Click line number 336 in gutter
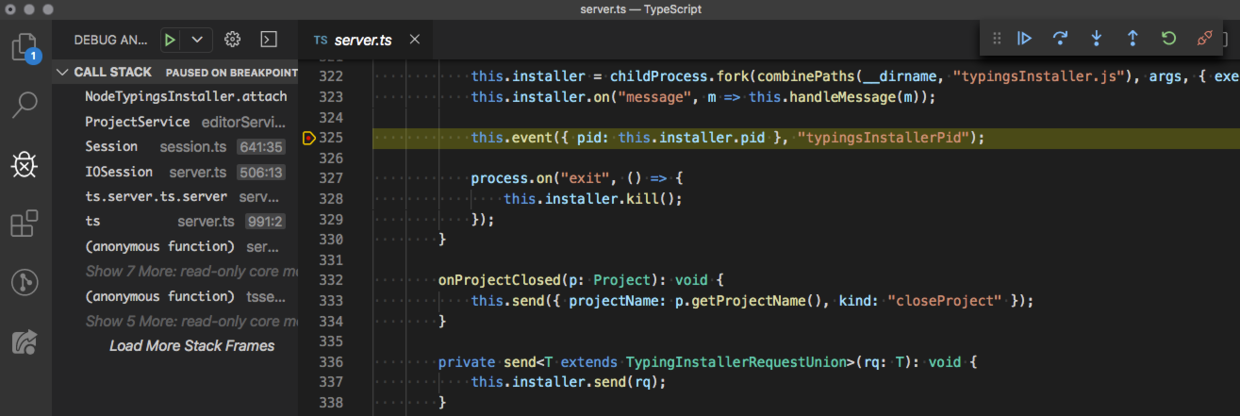Viewport: 1240px width, 416px height. point(330,361)
